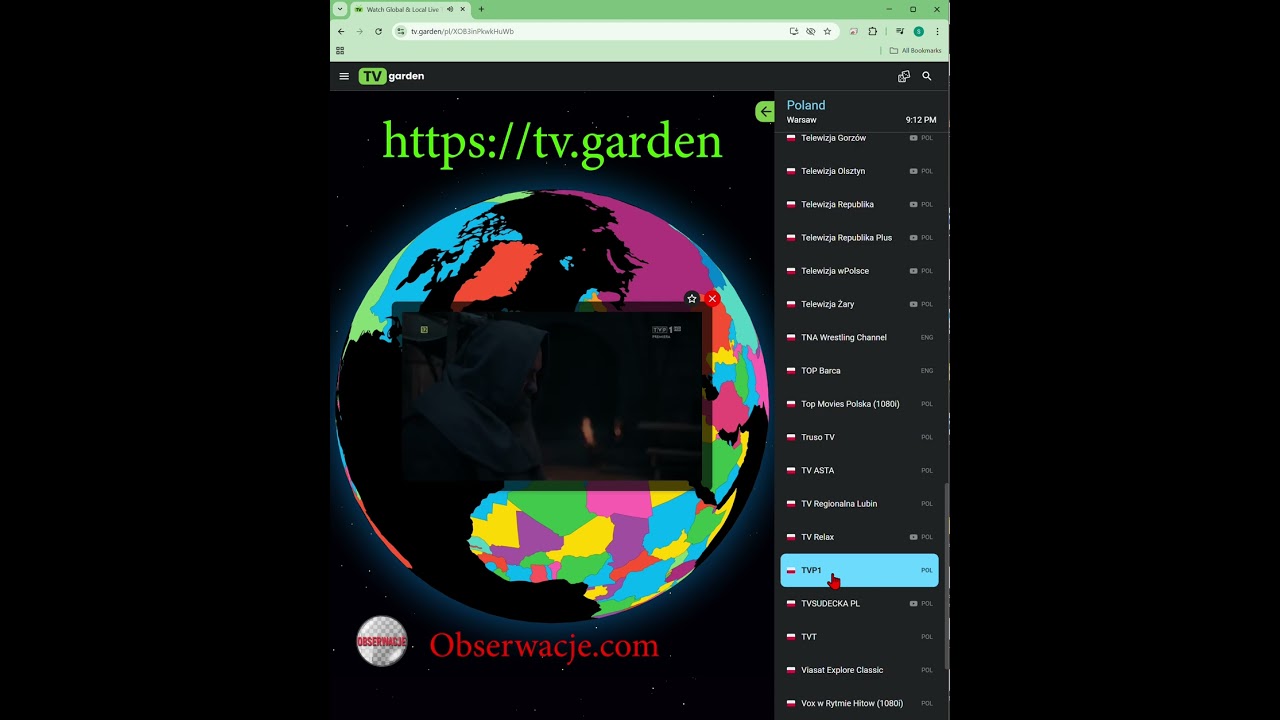Viewport: 1280px width, 720px height.
Task: Play the TV ASTA channel
Action: pos(860,470)
